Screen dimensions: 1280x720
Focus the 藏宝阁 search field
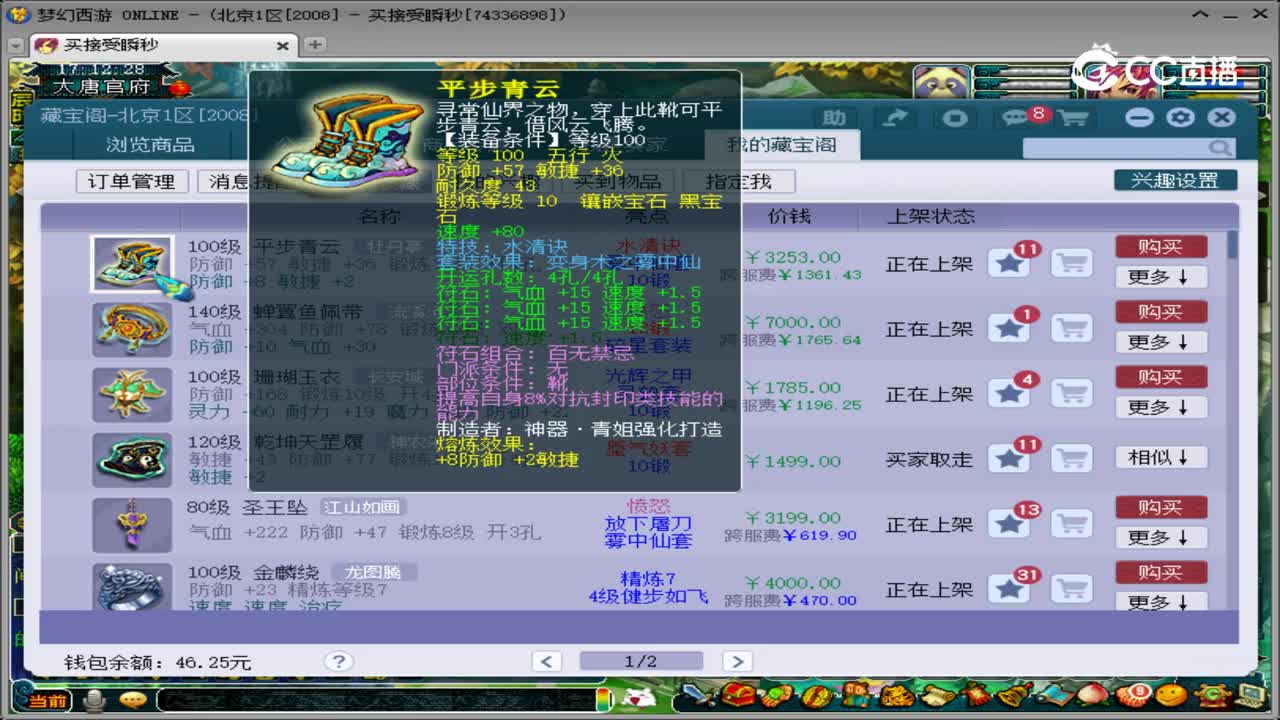pos(1116,148)
